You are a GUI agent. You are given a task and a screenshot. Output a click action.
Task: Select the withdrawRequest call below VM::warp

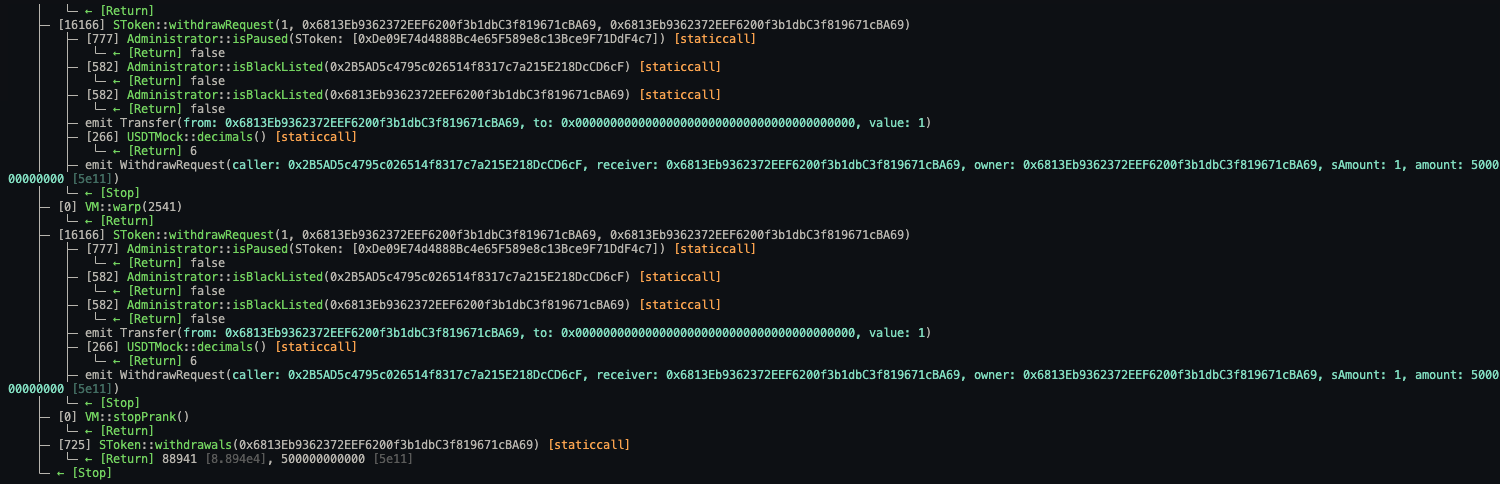point(484,234)
